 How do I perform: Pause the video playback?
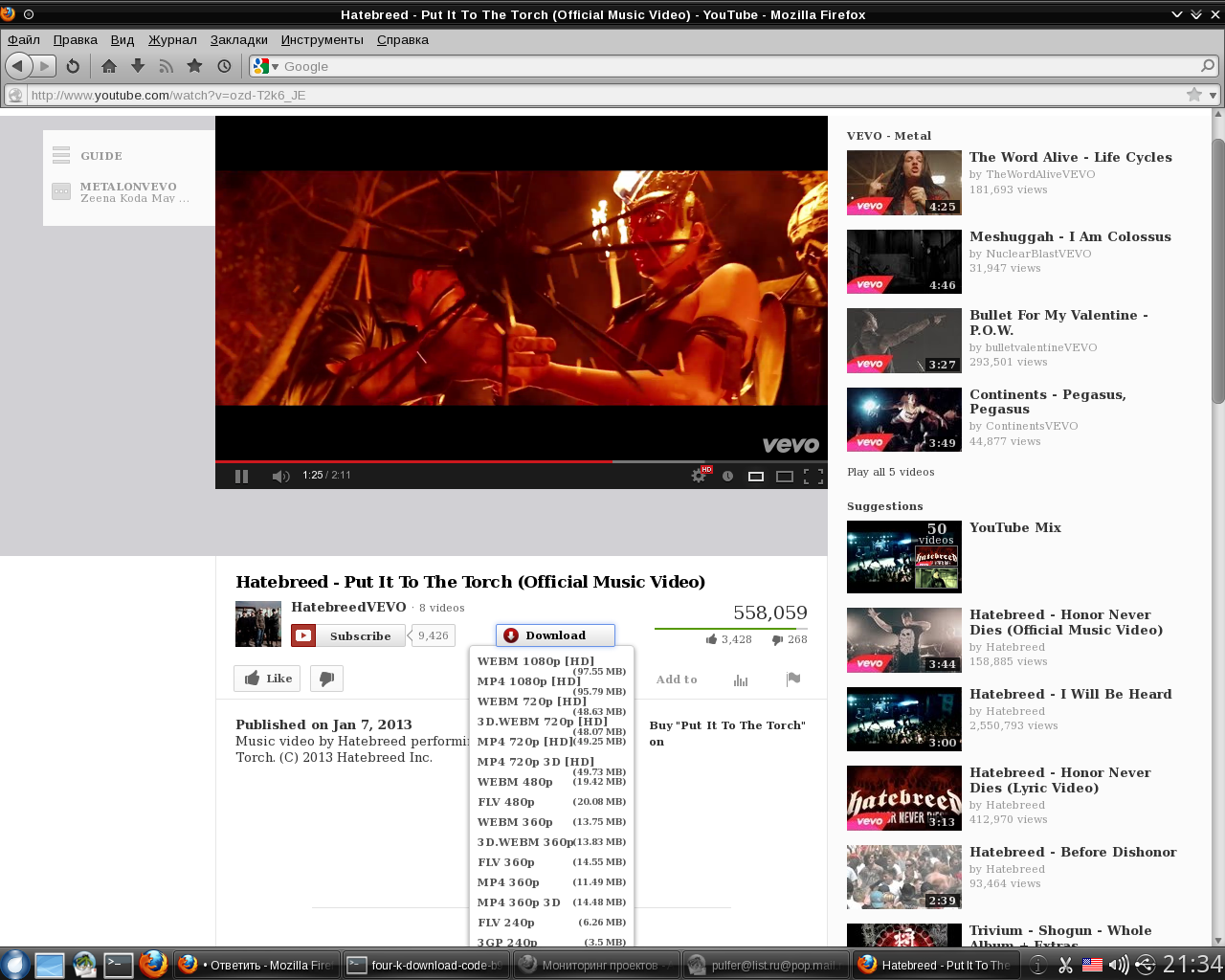[x=241, y=476]
